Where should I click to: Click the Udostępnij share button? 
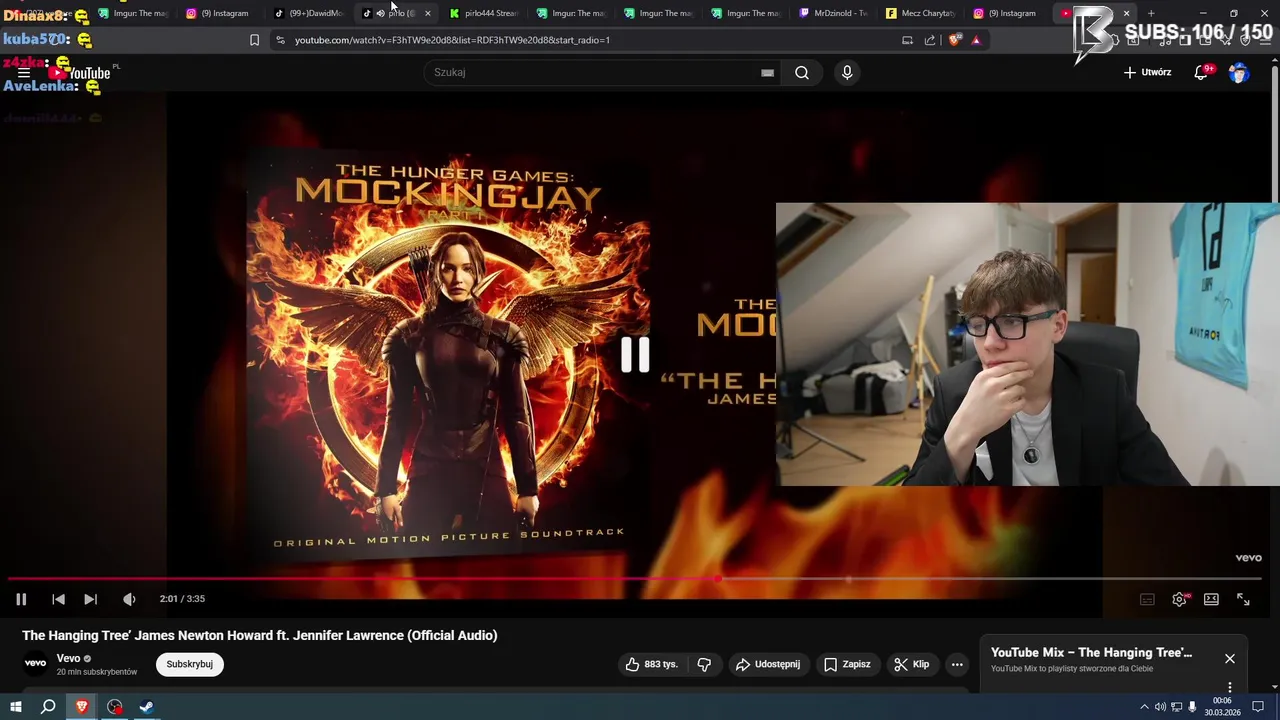click(x=767, y=664)
